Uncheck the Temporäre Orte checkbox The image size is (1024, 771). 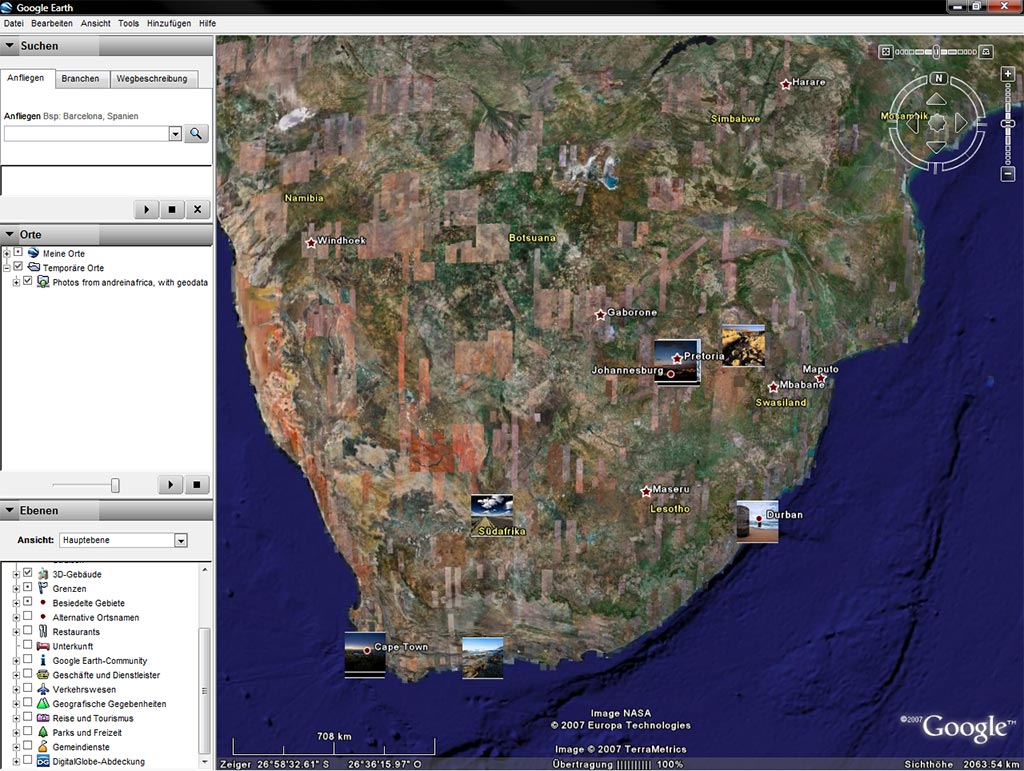click(x=18, y=266)
